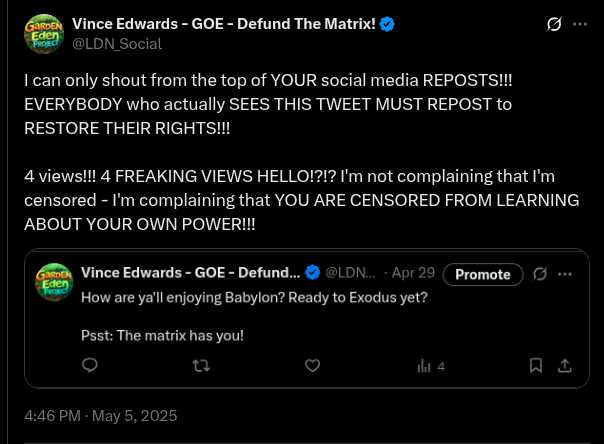Click the blue verified badge on the main tweet
The height and width of the screenshot is (444, 604).
[x=388, y=24]
